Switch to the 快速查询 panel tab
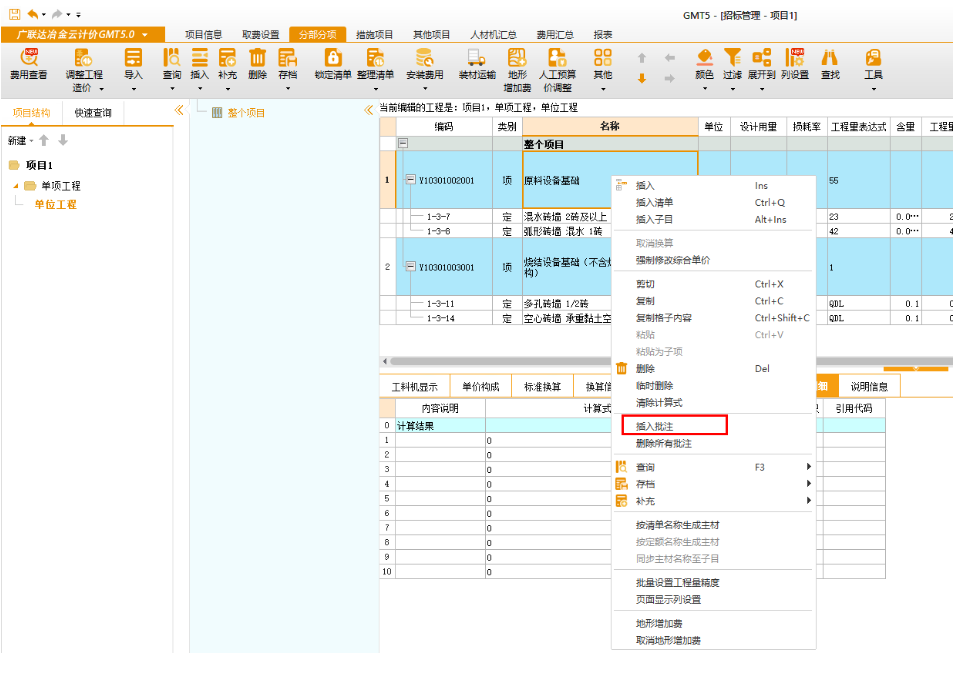Image resolution: width=953 pixels, height=683 pixels. click(x=93, y=113)
